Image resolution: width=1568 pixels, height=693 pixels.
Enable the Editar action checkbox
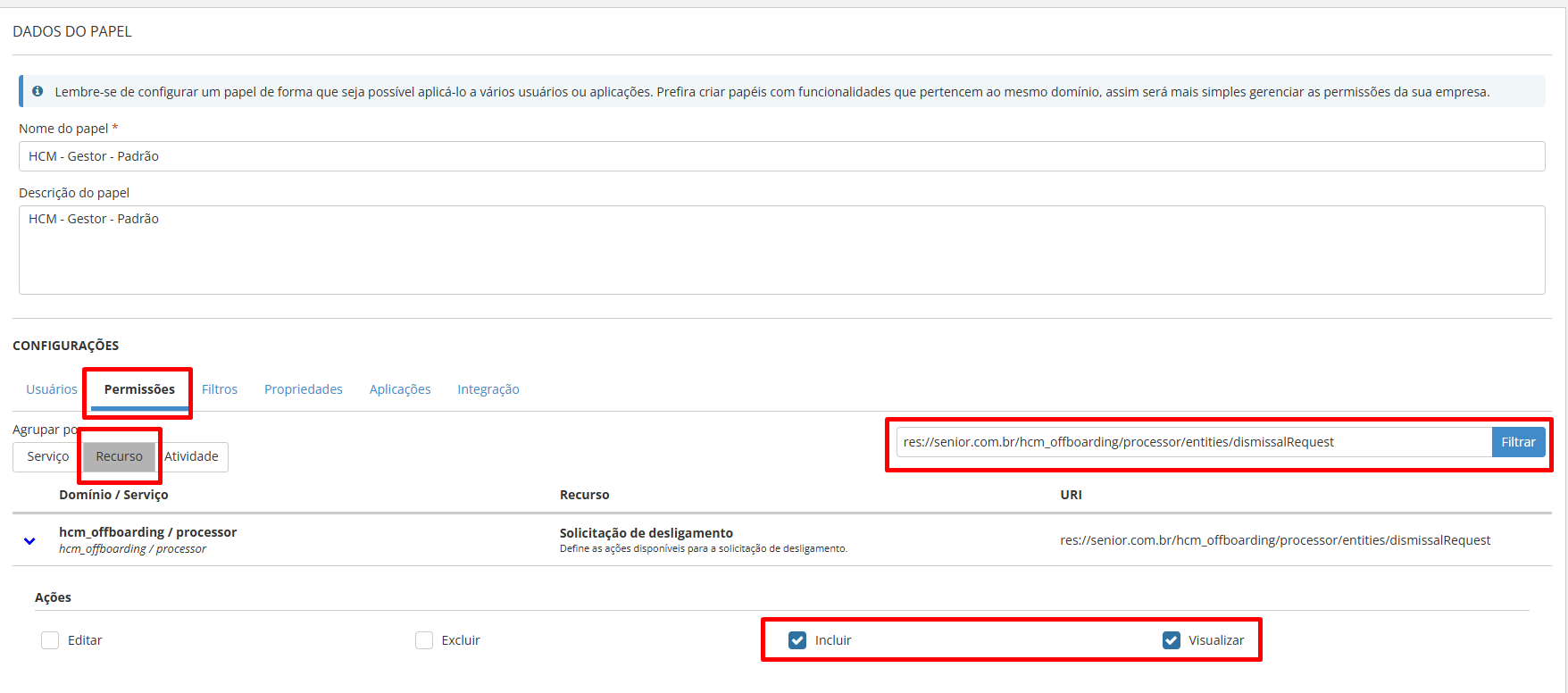(x=50, y=640)
